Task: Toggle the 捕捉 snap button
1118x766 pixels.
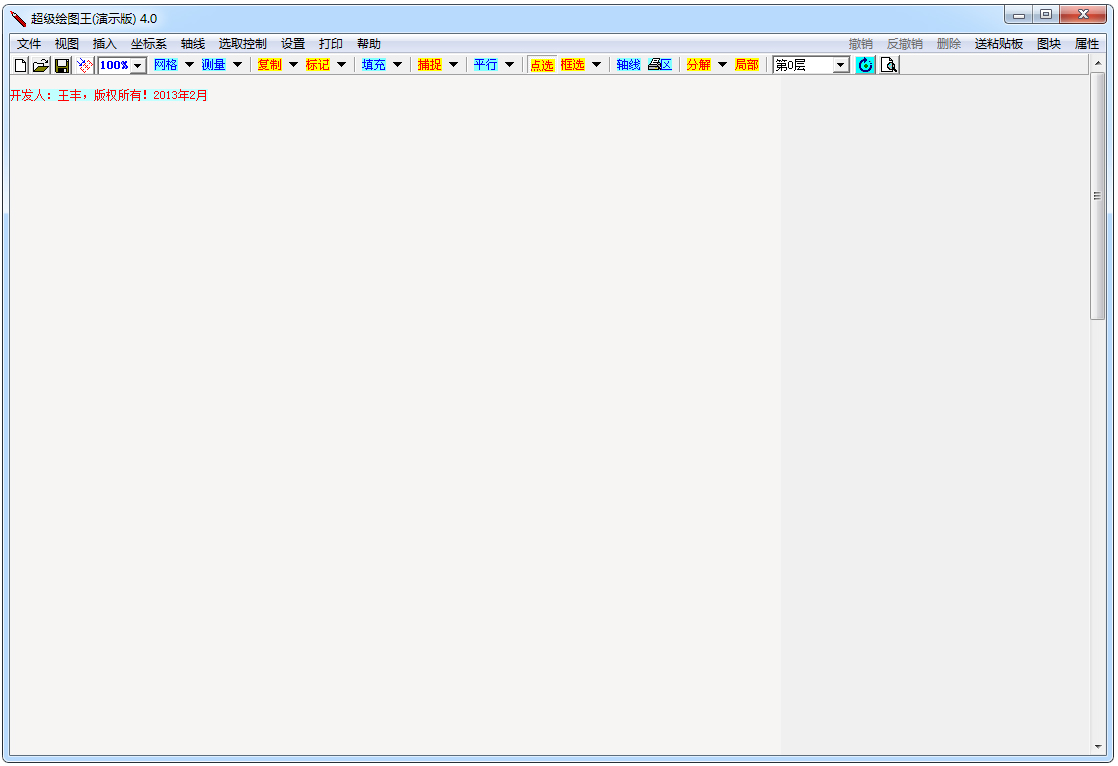Action: pyautogui.click(x=429, y=65)
